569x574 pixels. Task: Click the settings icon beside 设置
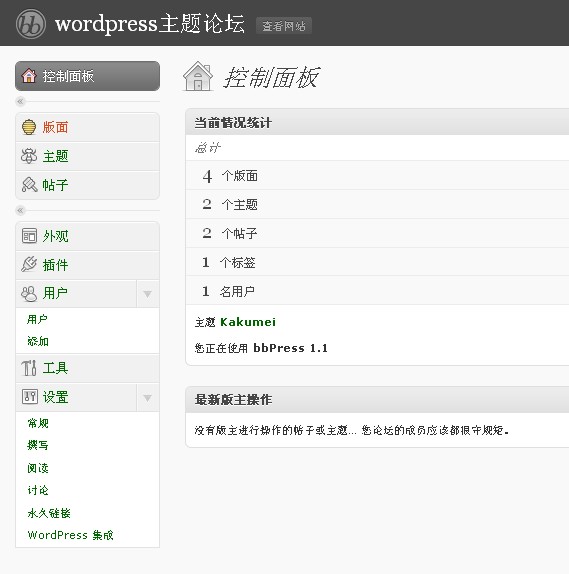click(x=30, y=397)
